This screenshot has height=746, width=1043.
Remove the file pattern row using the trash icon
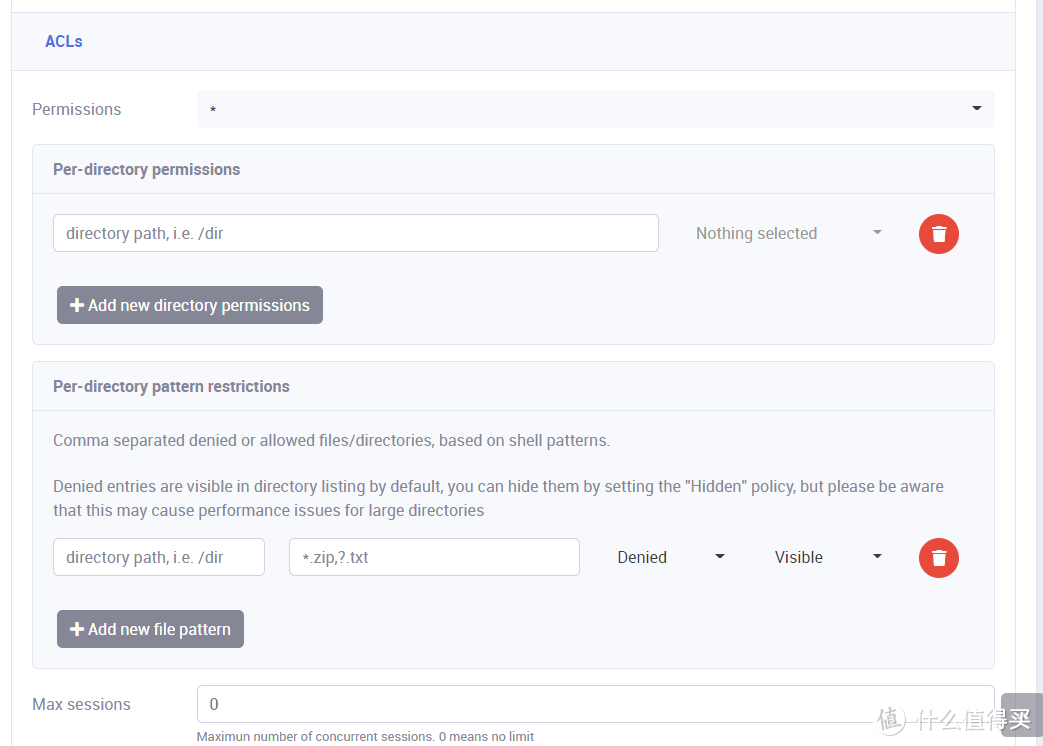click(x=938, y=558)
